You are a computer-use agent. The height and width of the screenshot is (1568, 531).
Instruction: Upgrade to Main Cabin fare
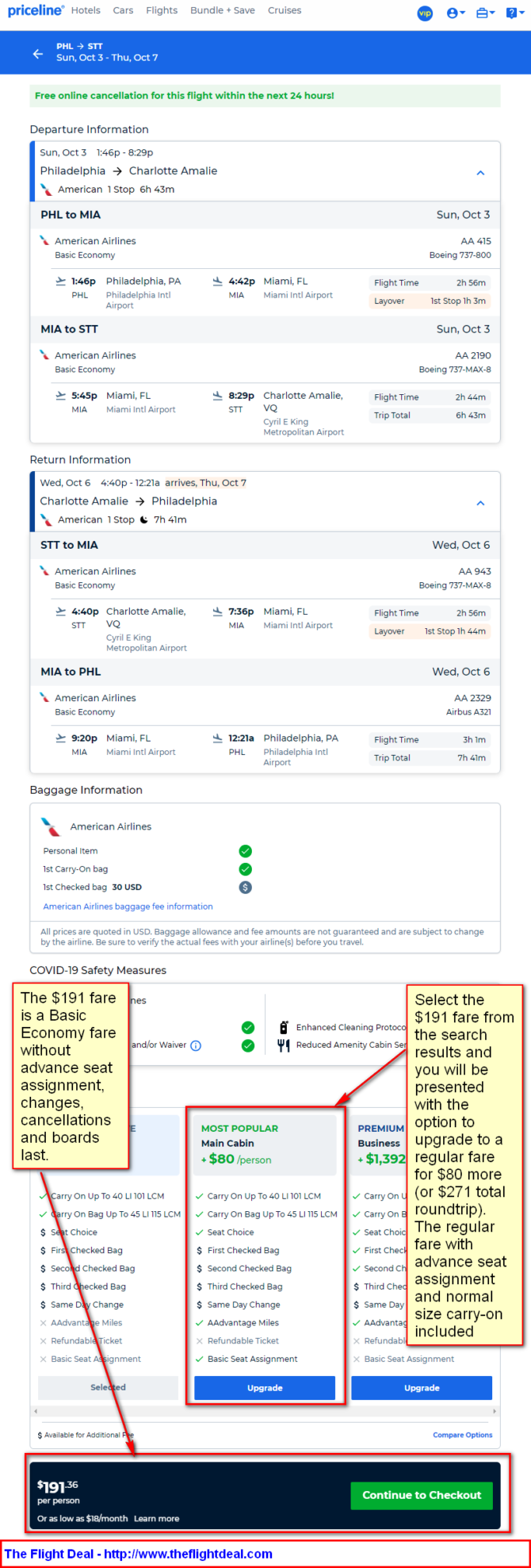[x=265, y=1387]
